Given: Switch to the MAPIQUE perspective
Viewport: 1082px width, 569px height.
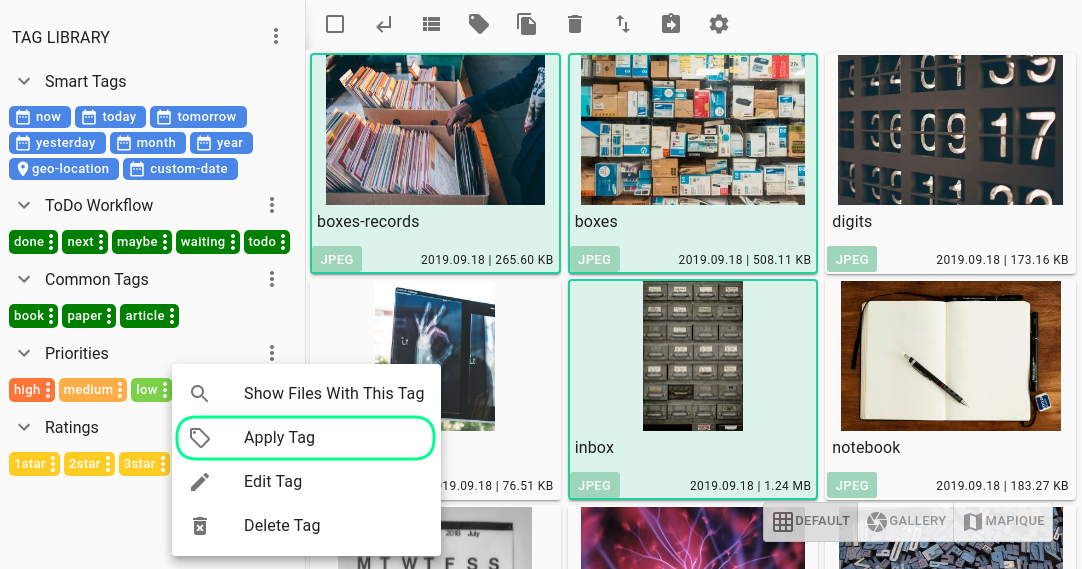Looking at the screenshot, I should pyautogui.click(x=1004, y=521).
